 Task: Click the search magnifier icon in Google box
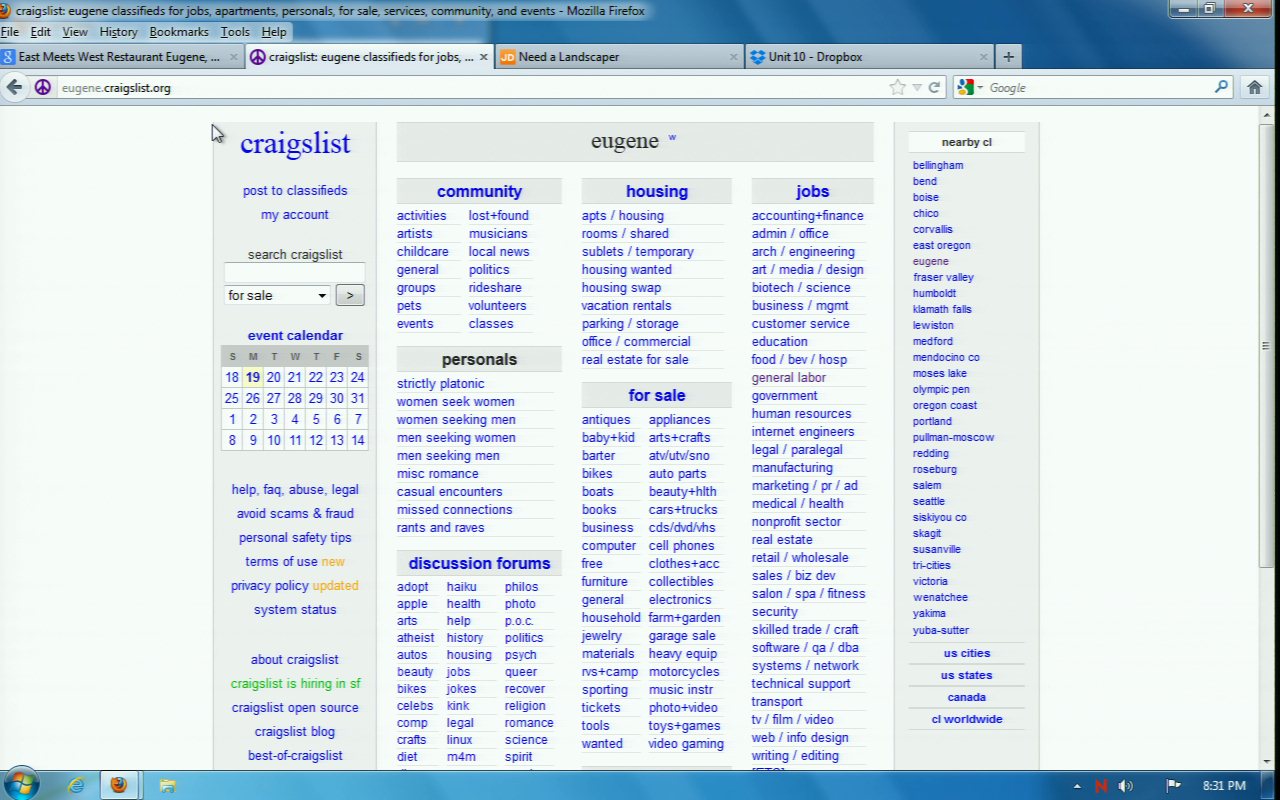tap(1221, 87)
